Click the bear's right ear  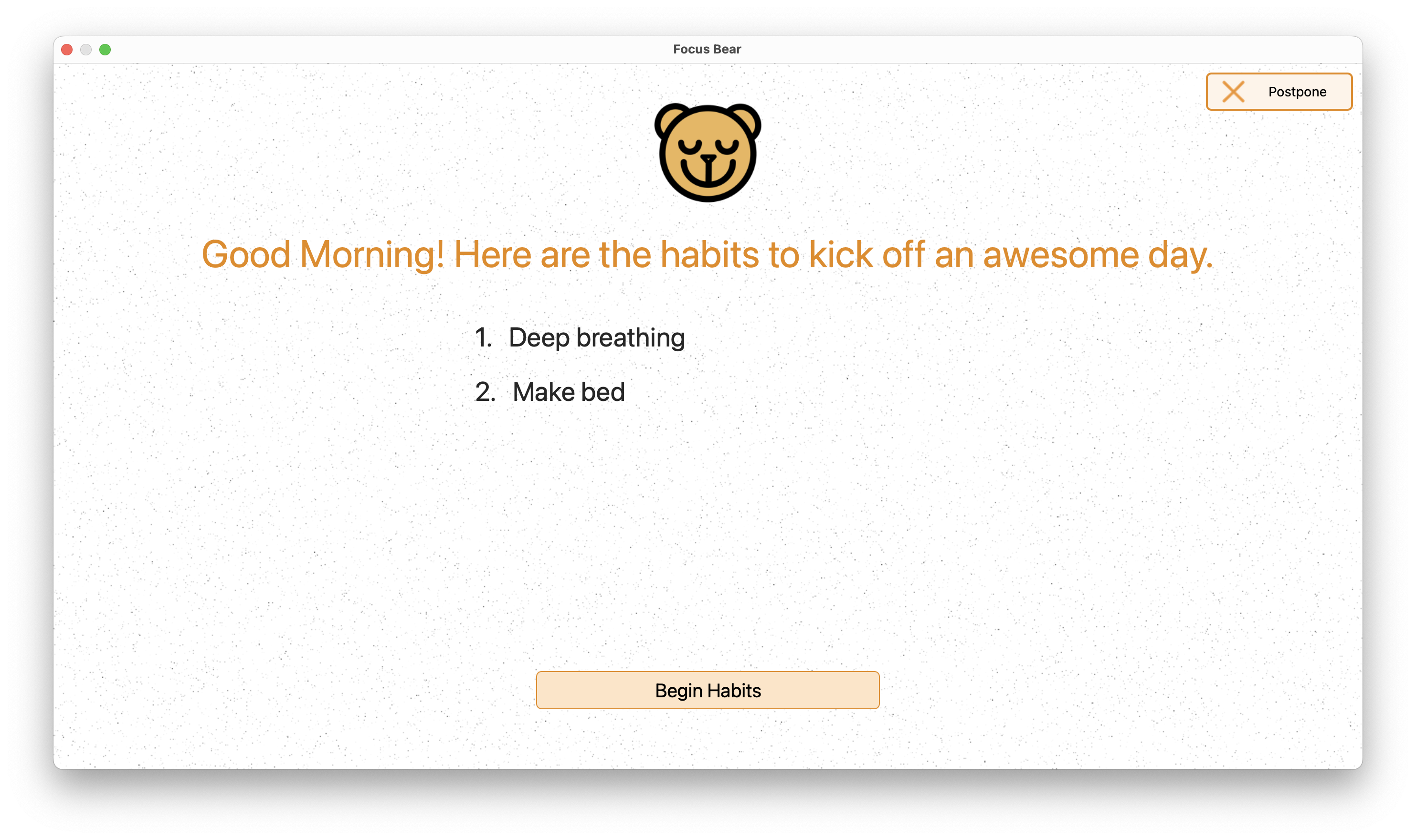pos(743,120)
